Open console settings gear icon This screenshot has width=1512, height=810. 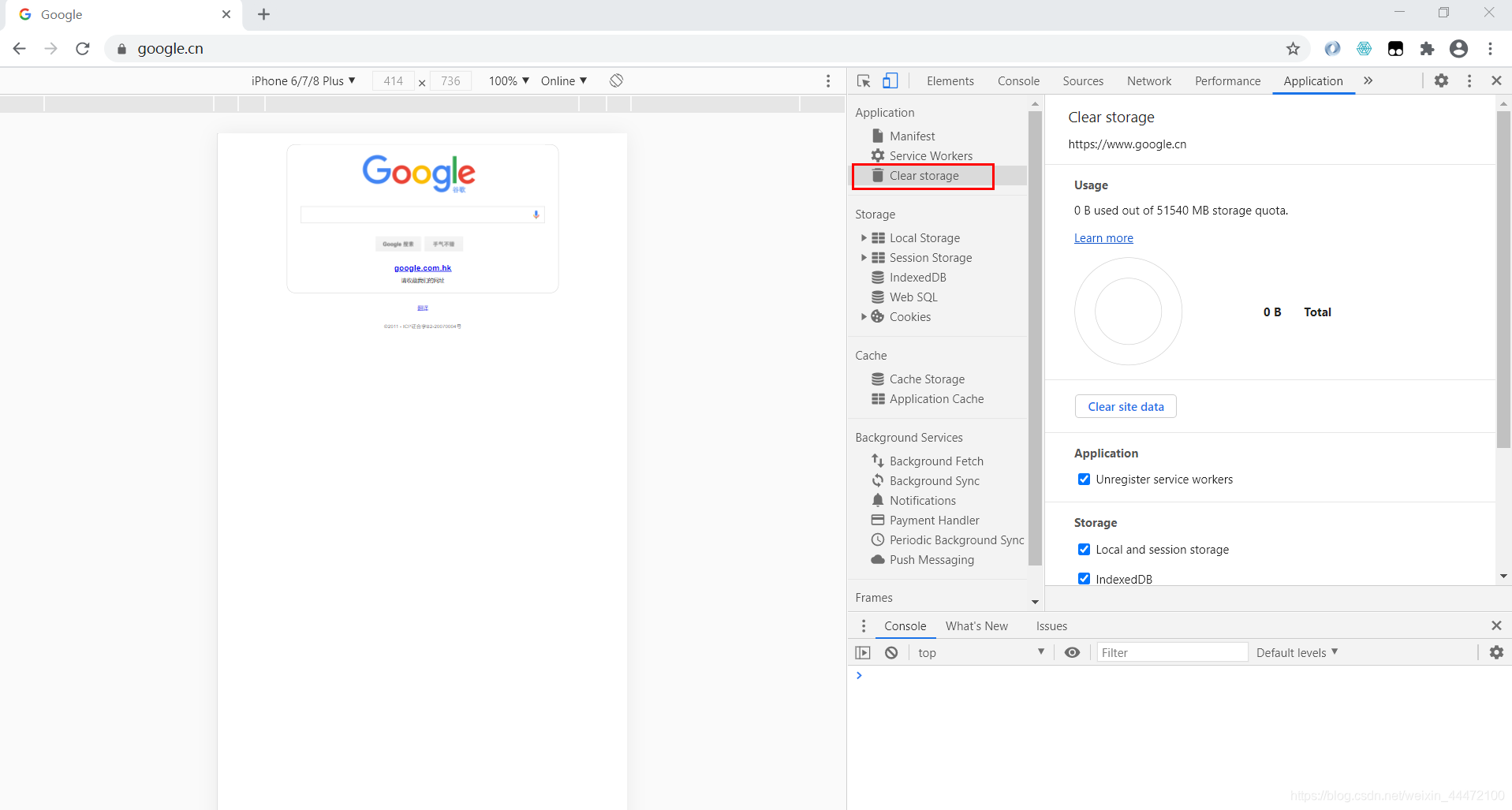click(1496, 652)
